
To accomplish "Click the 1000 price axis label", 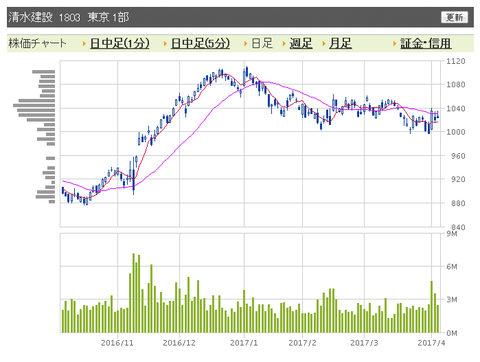I will [x=456, y=132].
